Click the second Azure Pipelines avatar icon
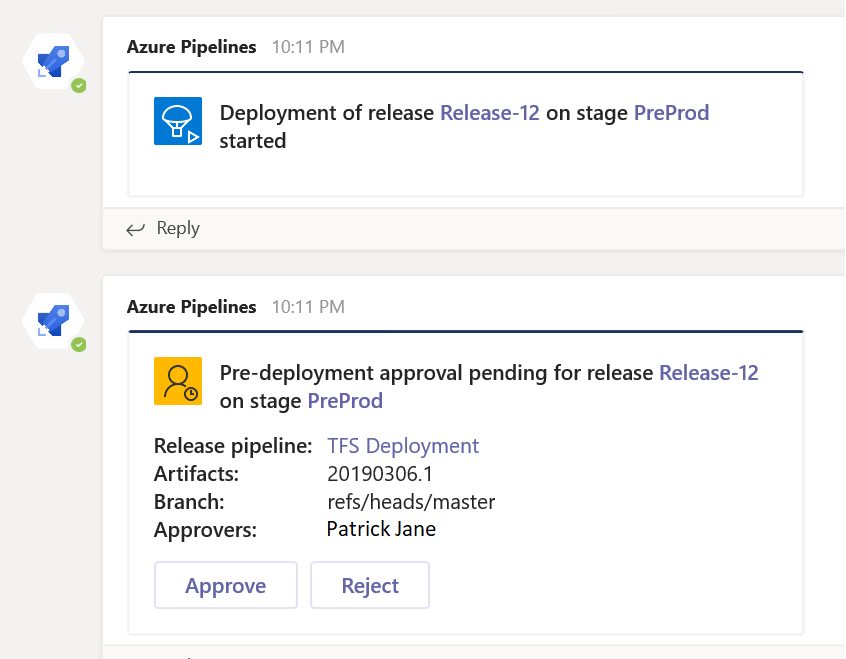Viewport: 846px width, 659px height. coord(52,321)
